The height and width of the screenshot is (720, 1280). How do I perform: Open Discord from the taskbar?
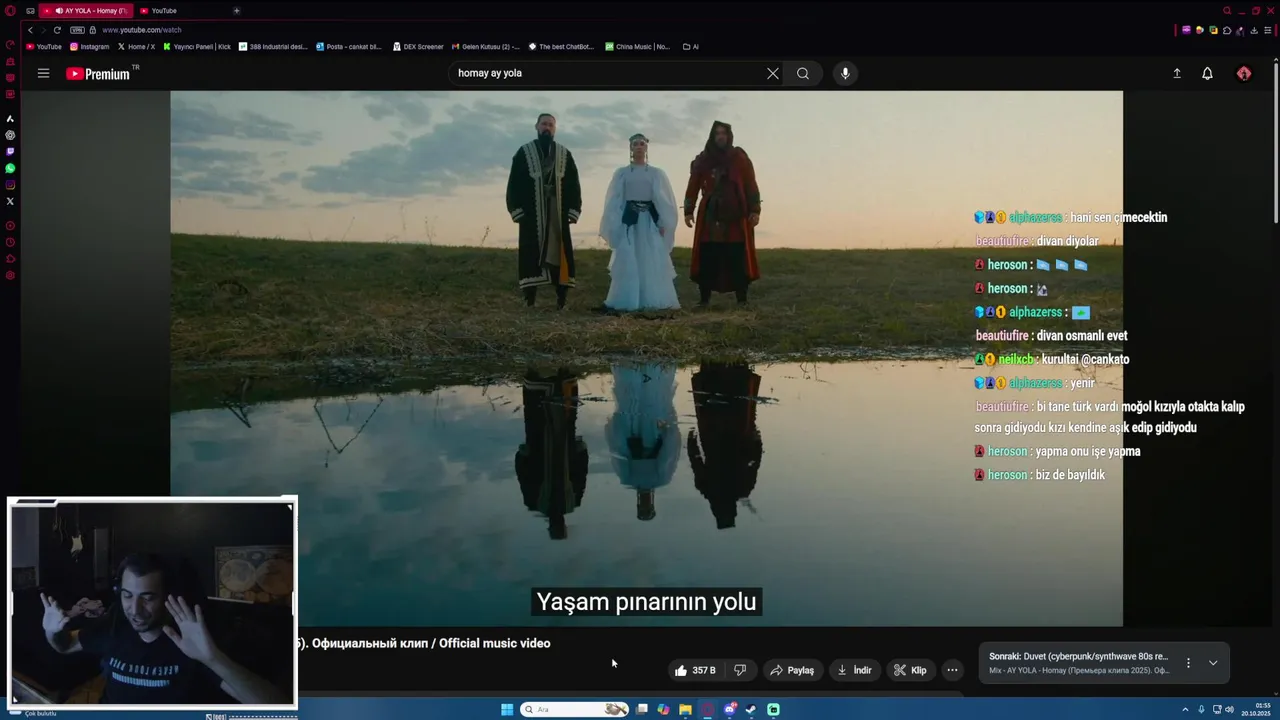pyautogui.click(x=730, y=710)
